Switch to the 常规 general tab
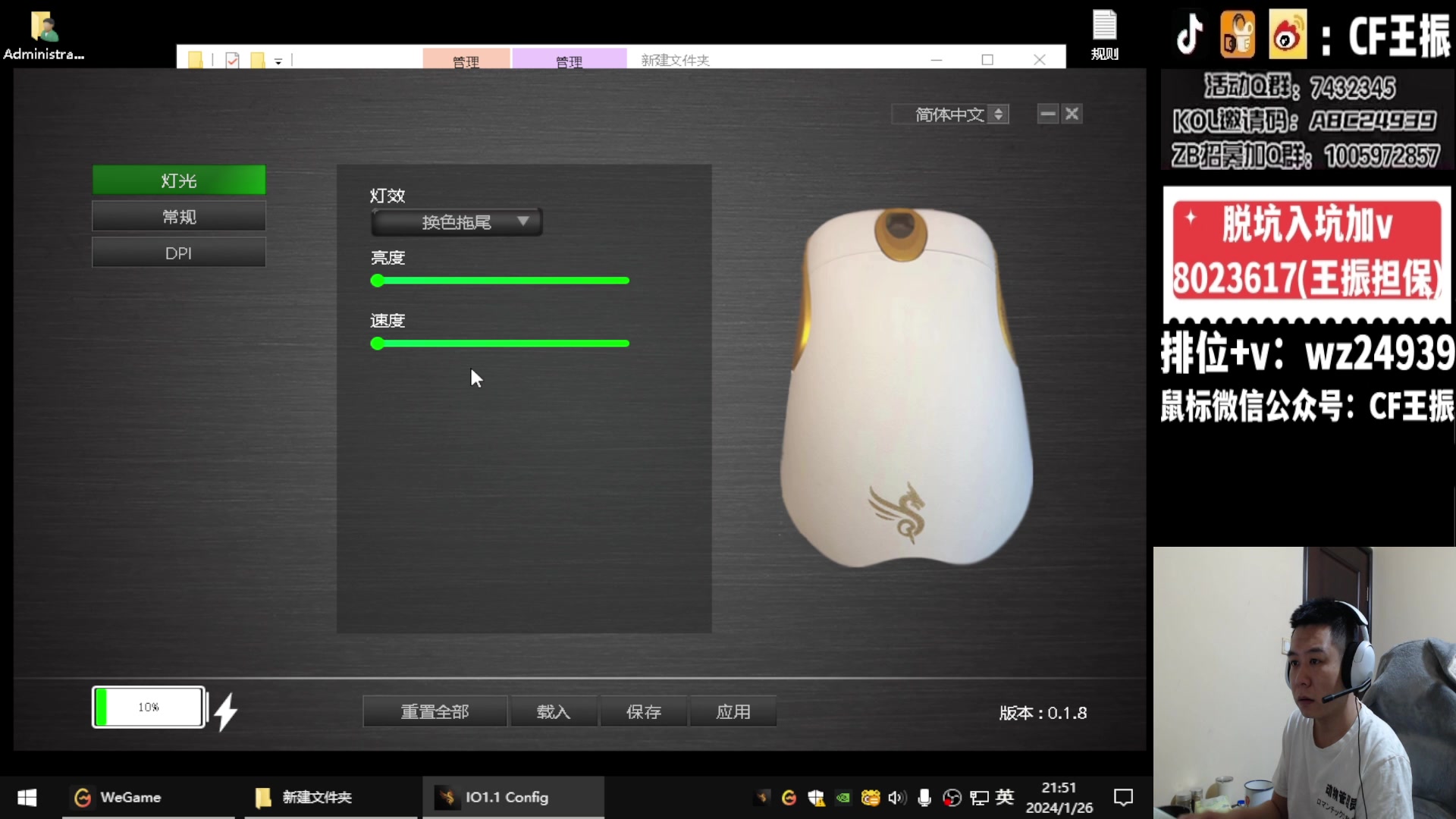 (179, 217)
